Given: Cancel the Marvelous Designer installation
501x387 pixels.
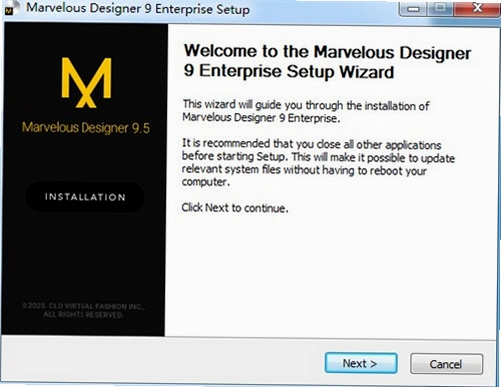Looking at the screenshot, I should [x=446, y=364].
